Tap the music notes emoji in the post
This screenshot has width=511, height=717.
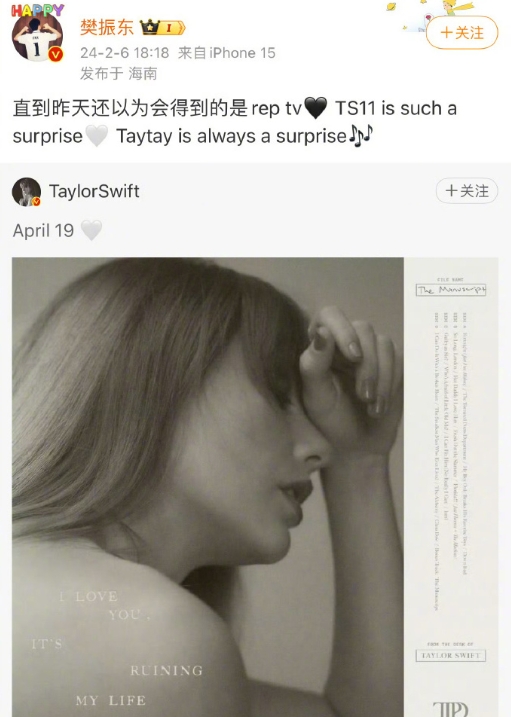coord(361,136)
